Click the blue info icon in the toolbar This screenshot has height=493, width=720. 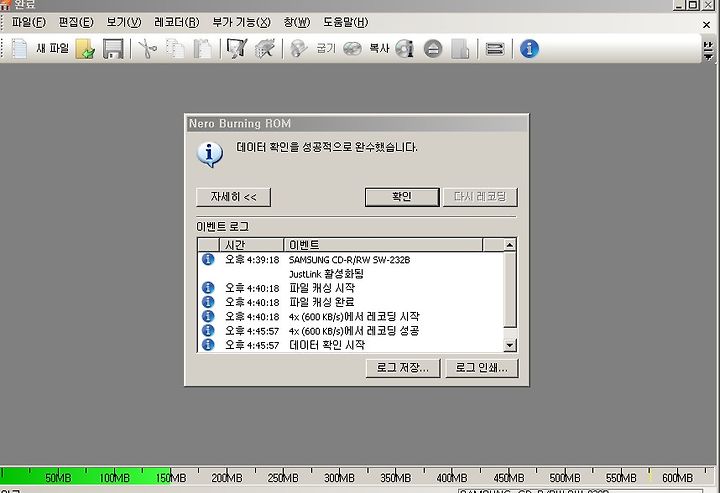tap(529, 49)
